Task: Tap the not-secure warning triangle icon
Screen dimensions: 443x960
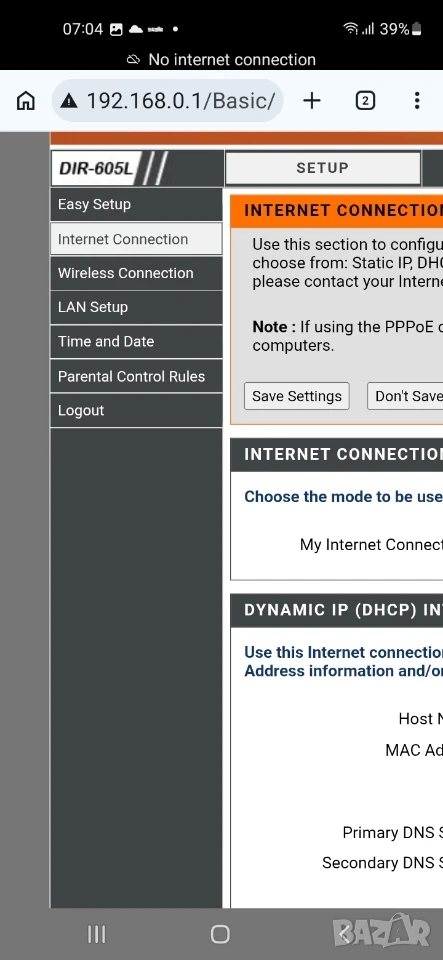Action: click(69, 102)
